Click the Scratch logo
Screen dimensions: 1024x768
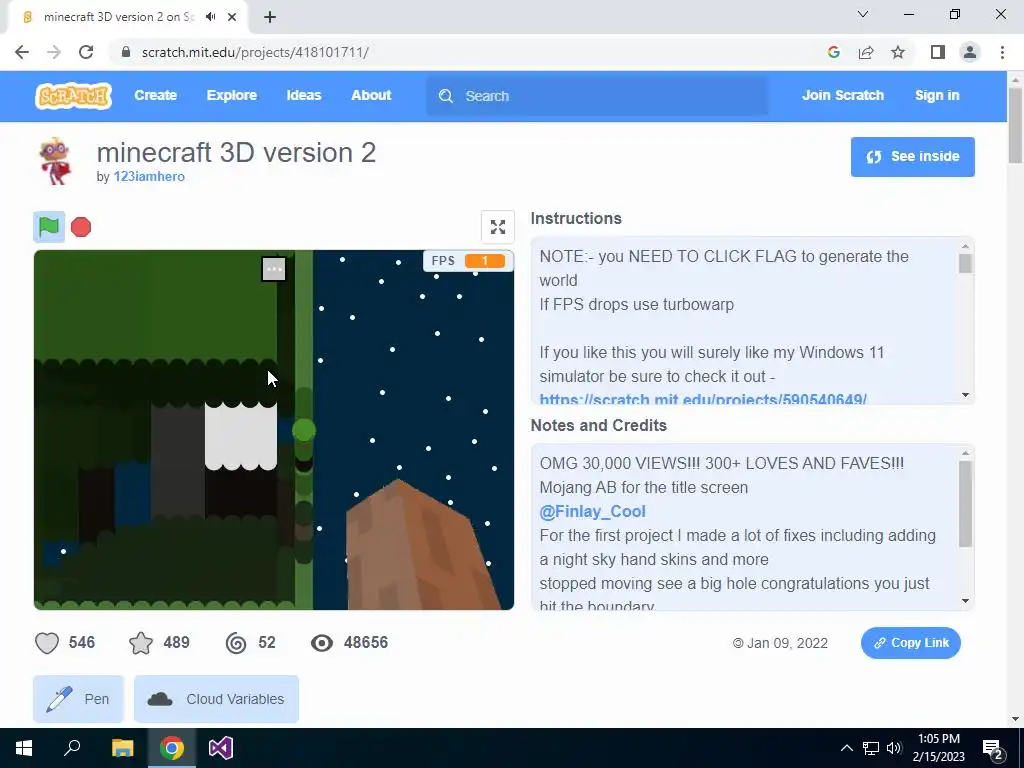pyautogui.click(x=73, y=96)
